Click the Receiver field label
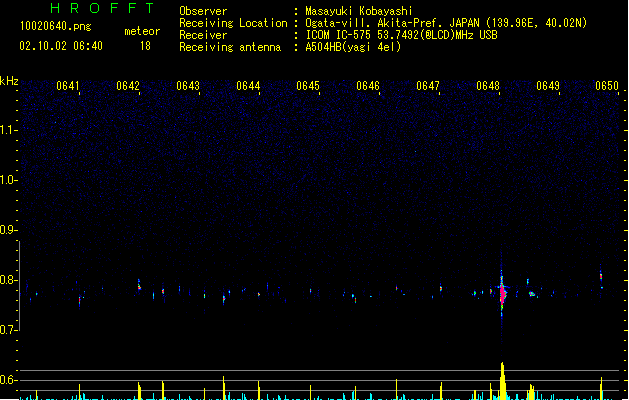This screenshot has width=629, height=400. coord(203,35)
